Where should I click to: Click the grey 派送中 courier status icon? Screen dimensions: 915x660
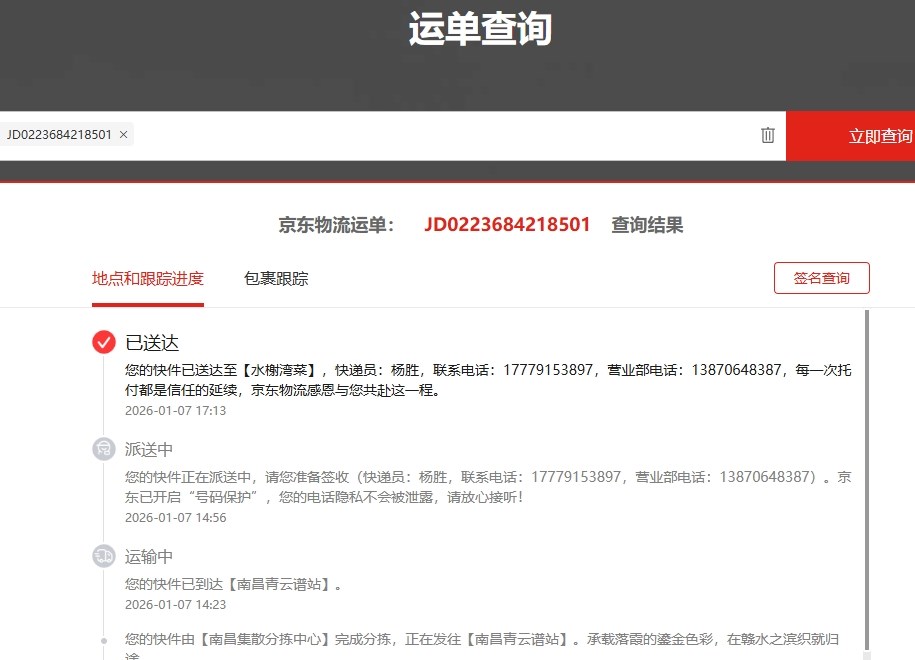(104, 449)
